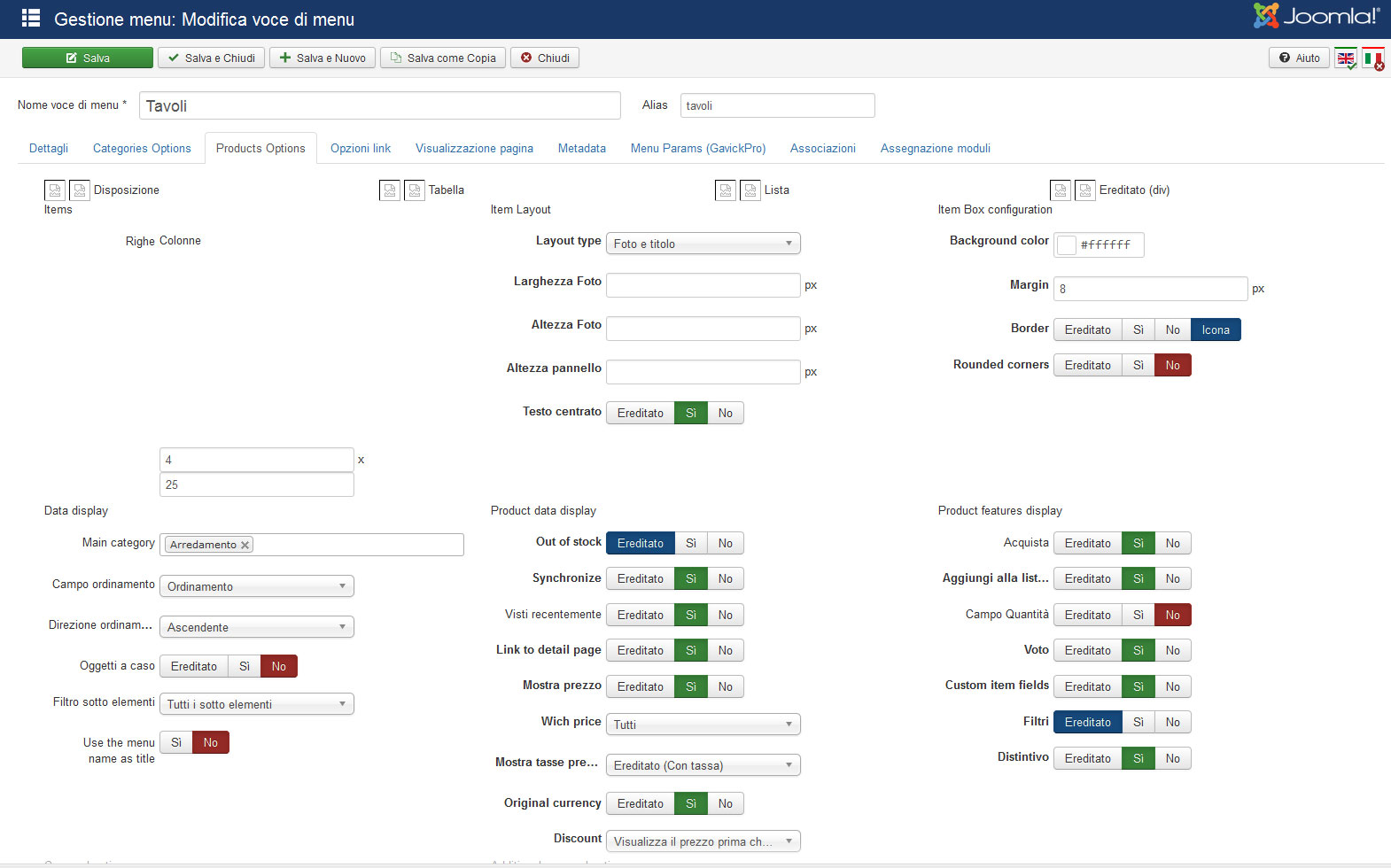The width and height of the screenshot is (1391, 868).
Task: Set Acquista to No
Action: coord(1173,543)
